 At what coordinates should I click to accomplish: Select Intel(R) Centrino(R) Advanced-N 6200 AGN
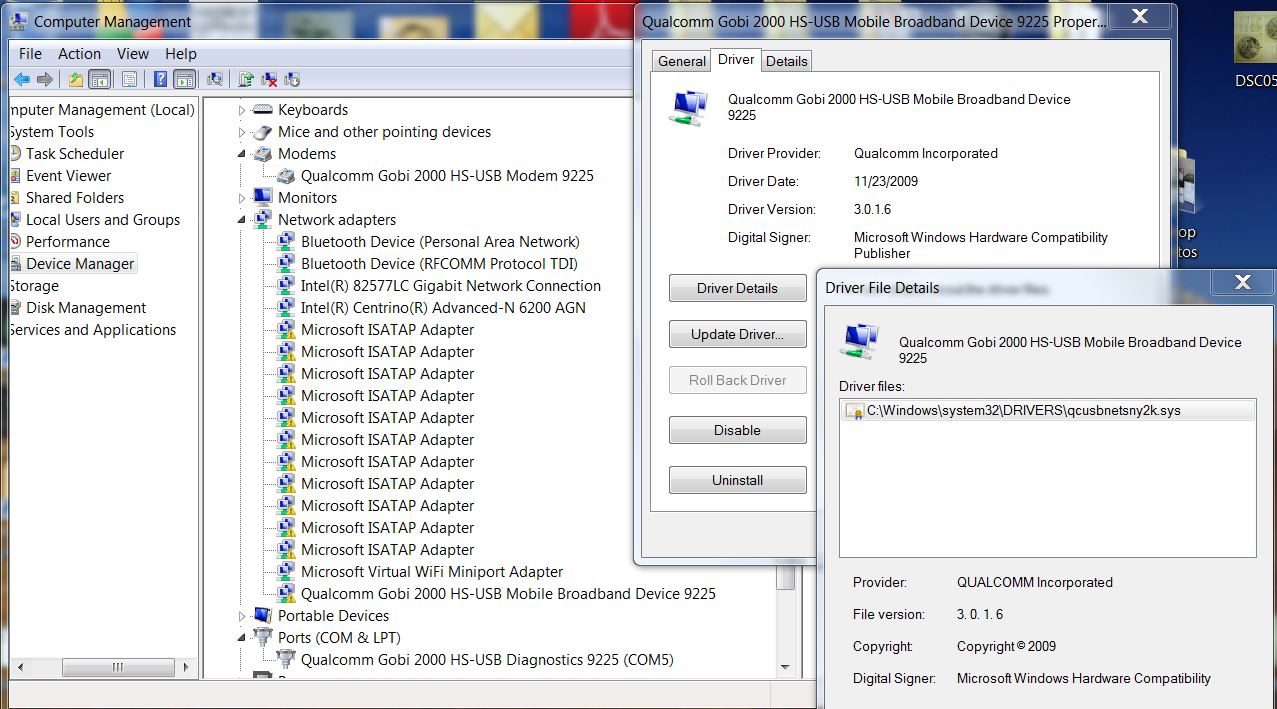coord(443,308)
